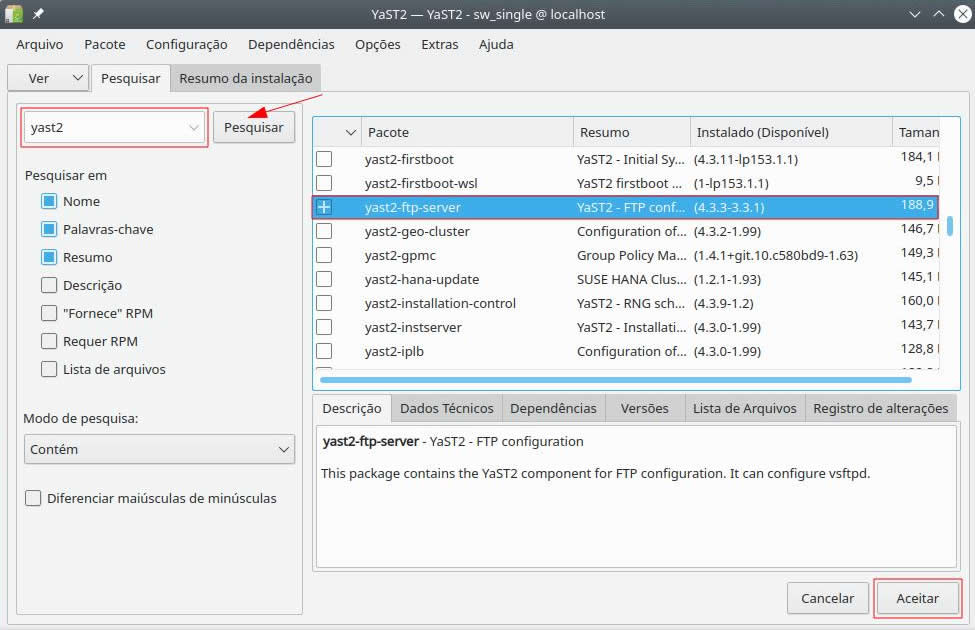Open the search term history dropdown arrow

coord(193,128)
